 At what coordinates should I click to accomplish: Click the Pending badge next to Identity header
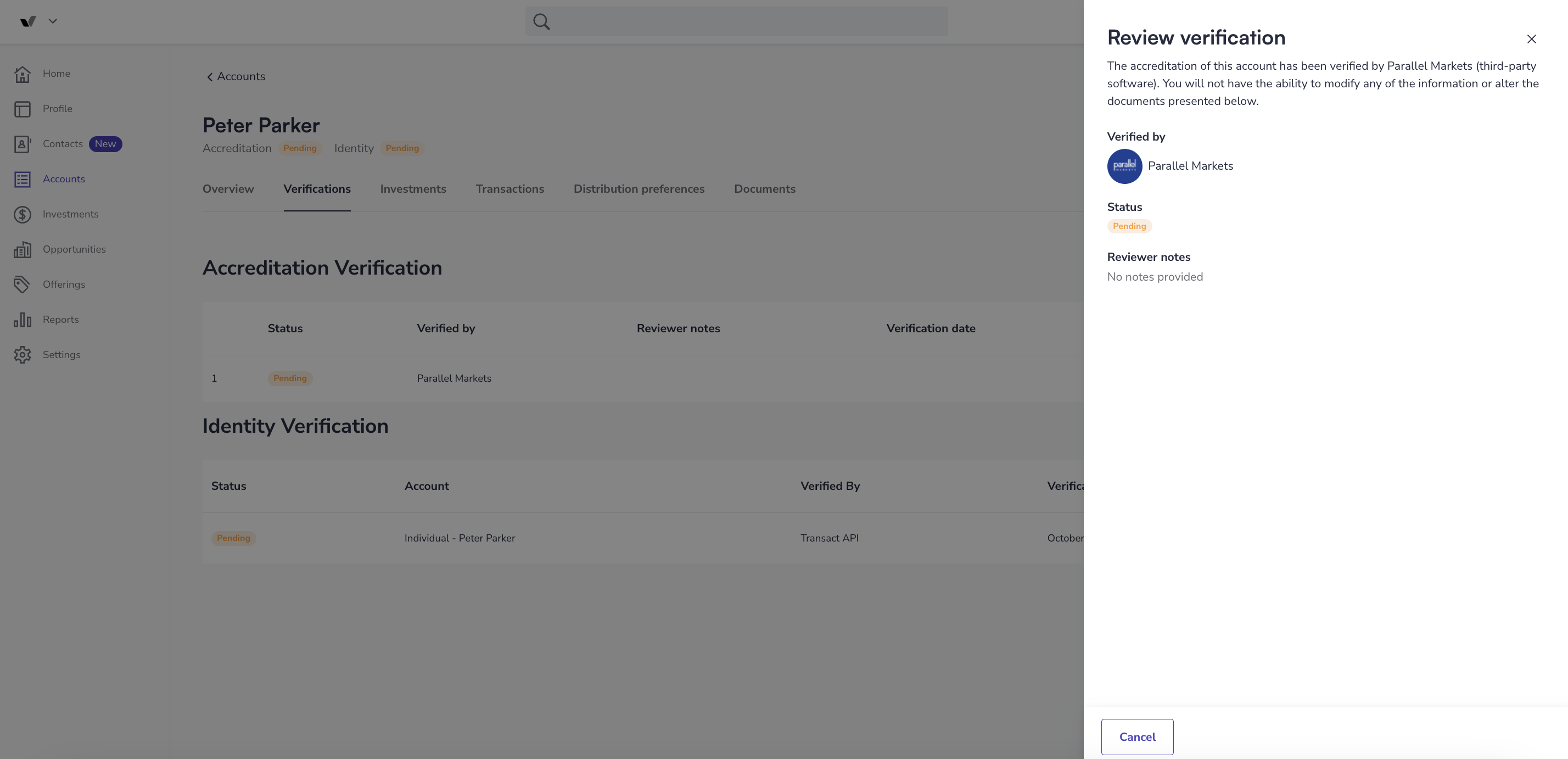402,148
